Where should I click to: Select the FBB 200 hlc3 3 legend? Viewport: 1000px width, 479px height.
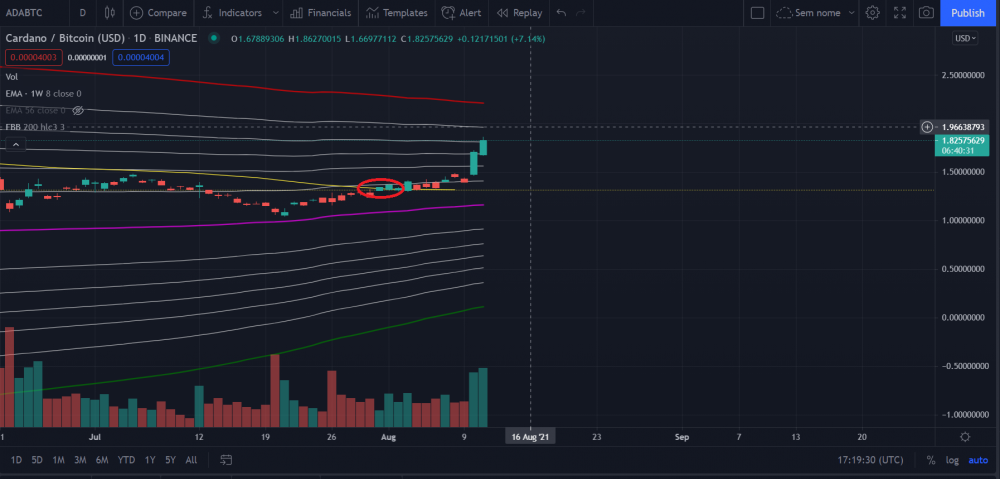35,128
